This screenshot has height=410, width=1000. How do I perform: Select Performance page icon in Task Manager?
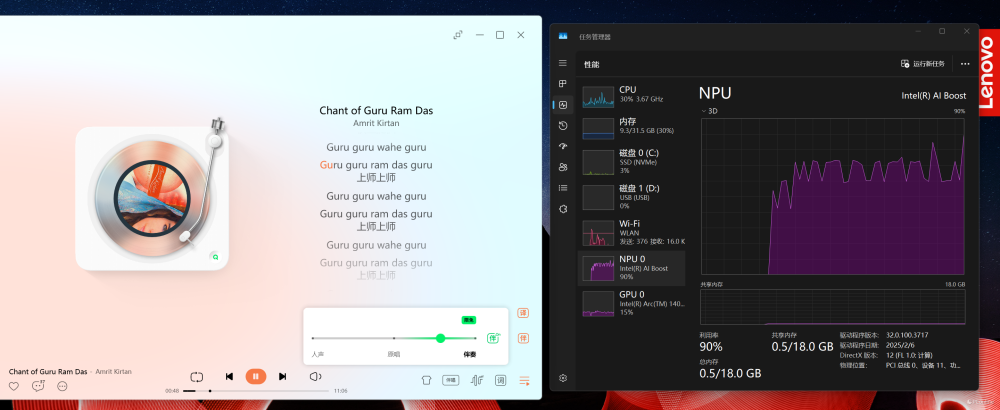click(x=562, y=105)
